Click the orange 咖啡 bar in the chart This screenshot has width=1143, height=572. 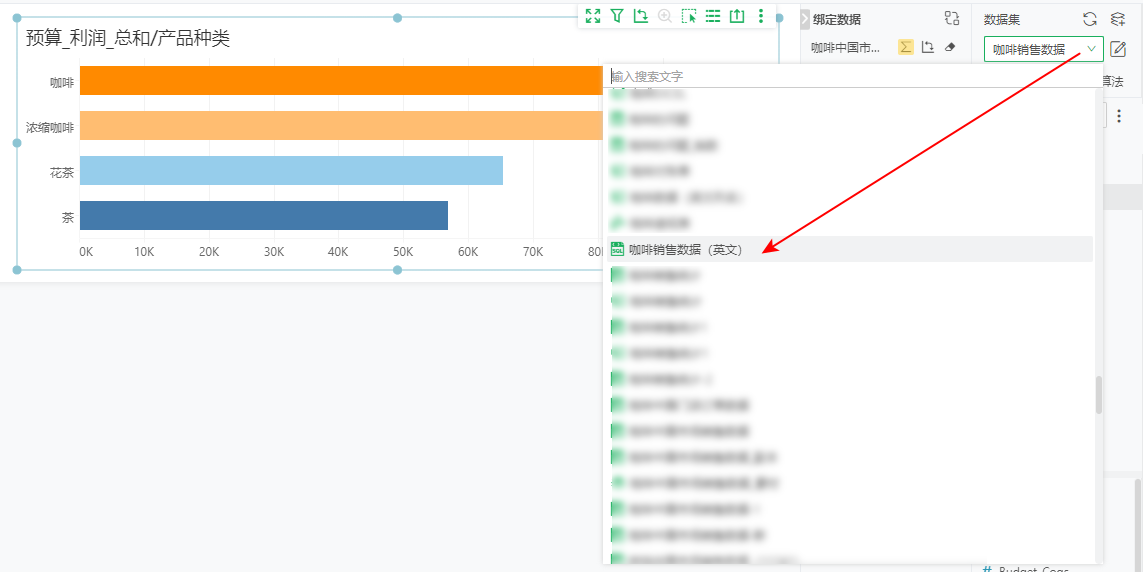tap(340, 81)
